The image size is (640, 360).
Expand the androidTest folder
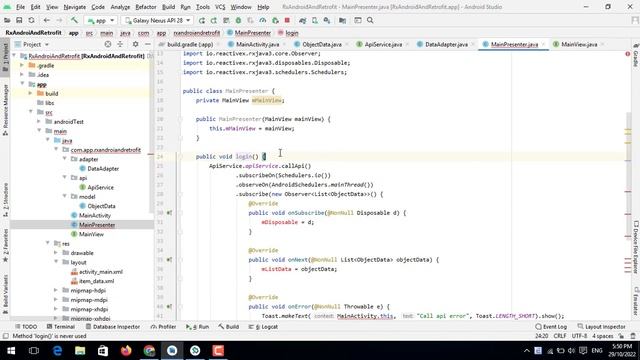pos(39,122)
